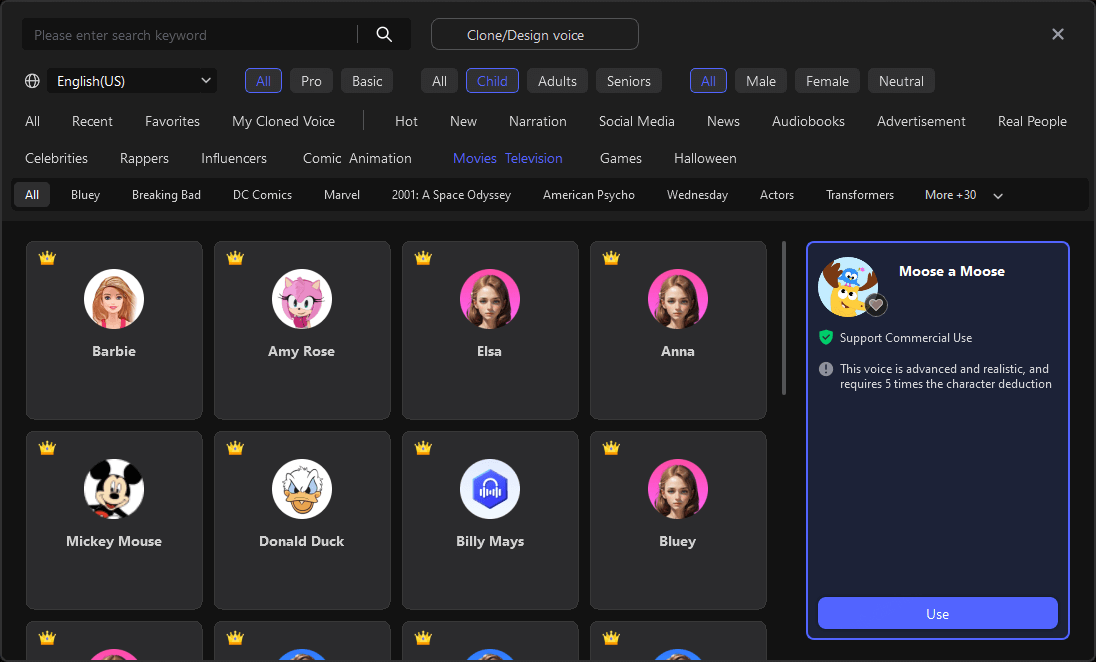Filter voices by Seniors
The width and height of the screenshot is (1096, 662).
pyautogui.click(x=628, y=81)
